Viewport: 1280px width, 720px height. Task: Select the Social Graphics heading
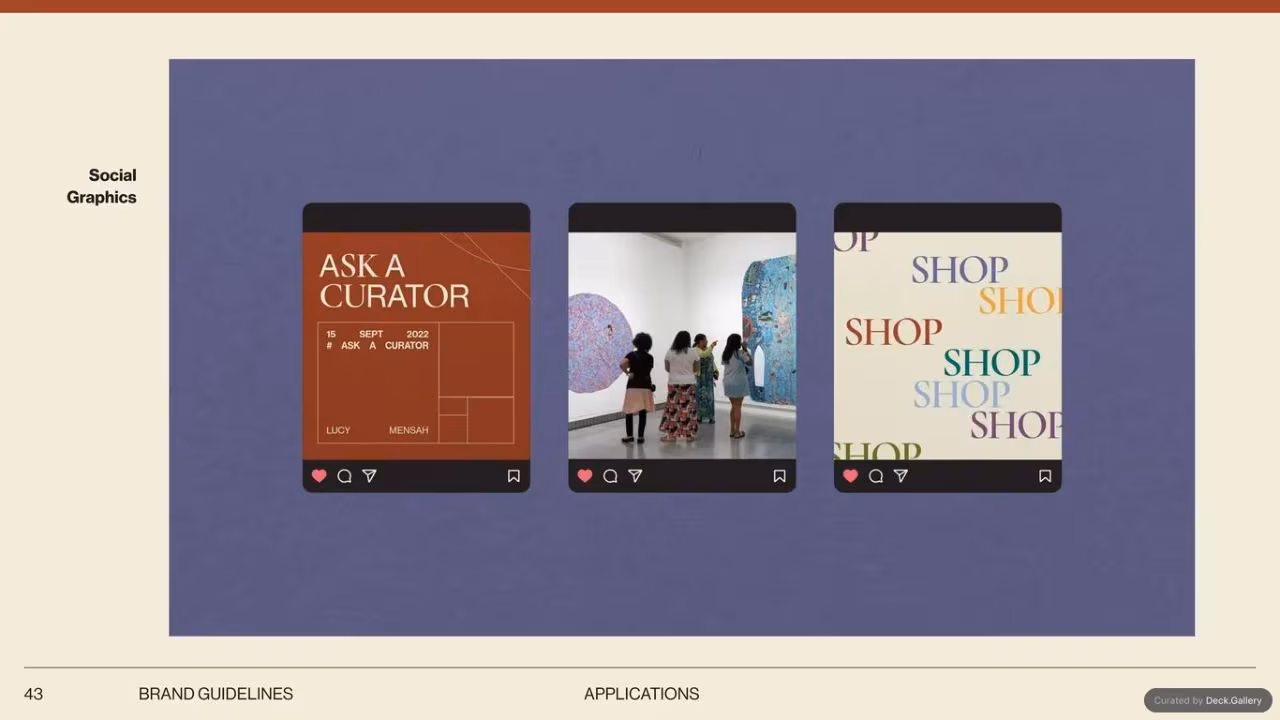coord(102,186)
